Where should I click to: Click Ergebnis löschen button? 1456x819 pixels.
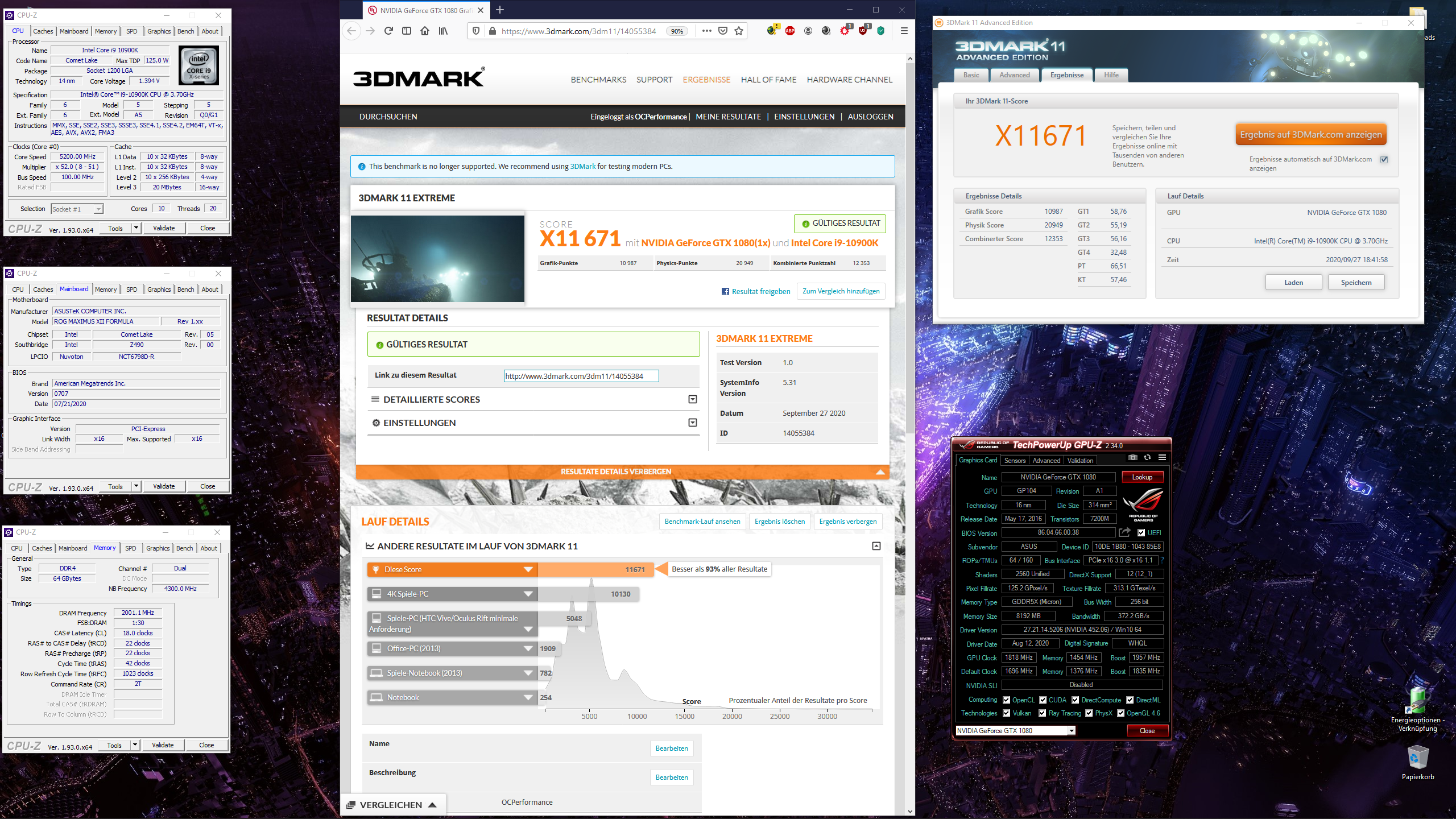(x=779, y=522)
